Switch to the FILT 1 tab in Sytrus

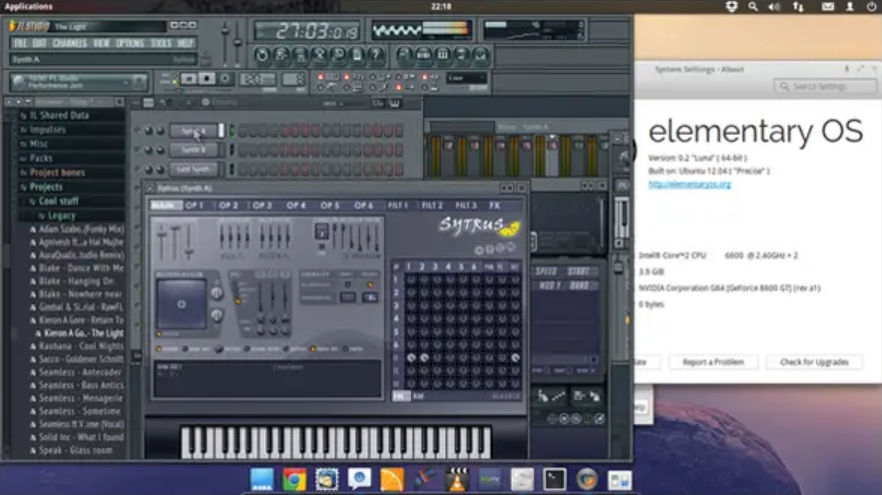(398, 206)
